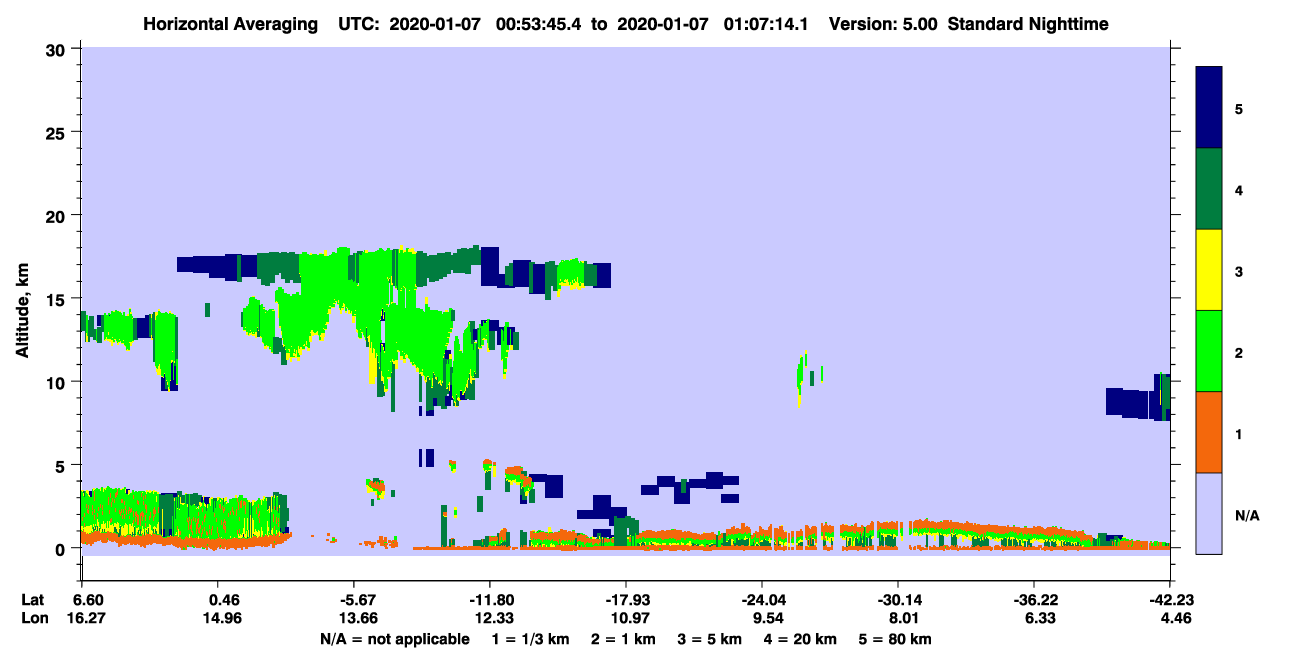
Task: Click colorbar label '2'
Action: tap(1239, 352)
